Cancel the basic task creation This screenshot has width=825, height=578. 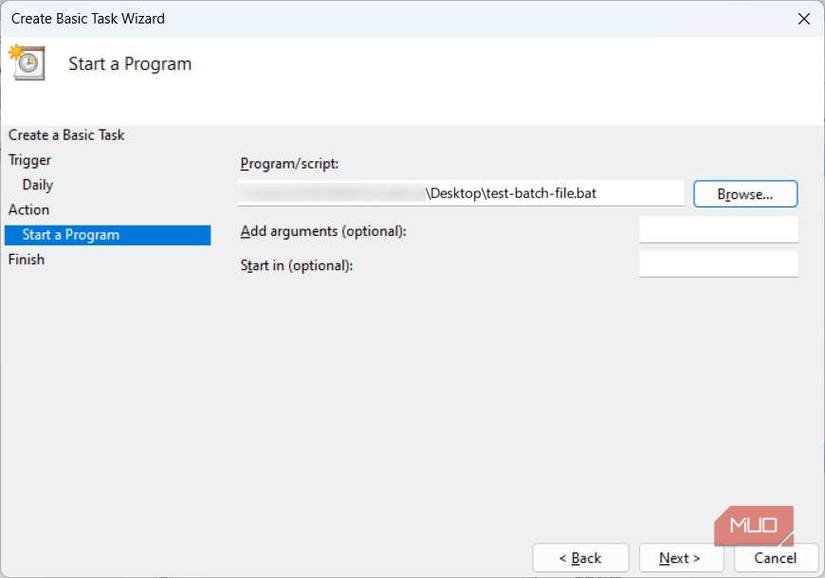pyautogui.click(x=776, y=558)
